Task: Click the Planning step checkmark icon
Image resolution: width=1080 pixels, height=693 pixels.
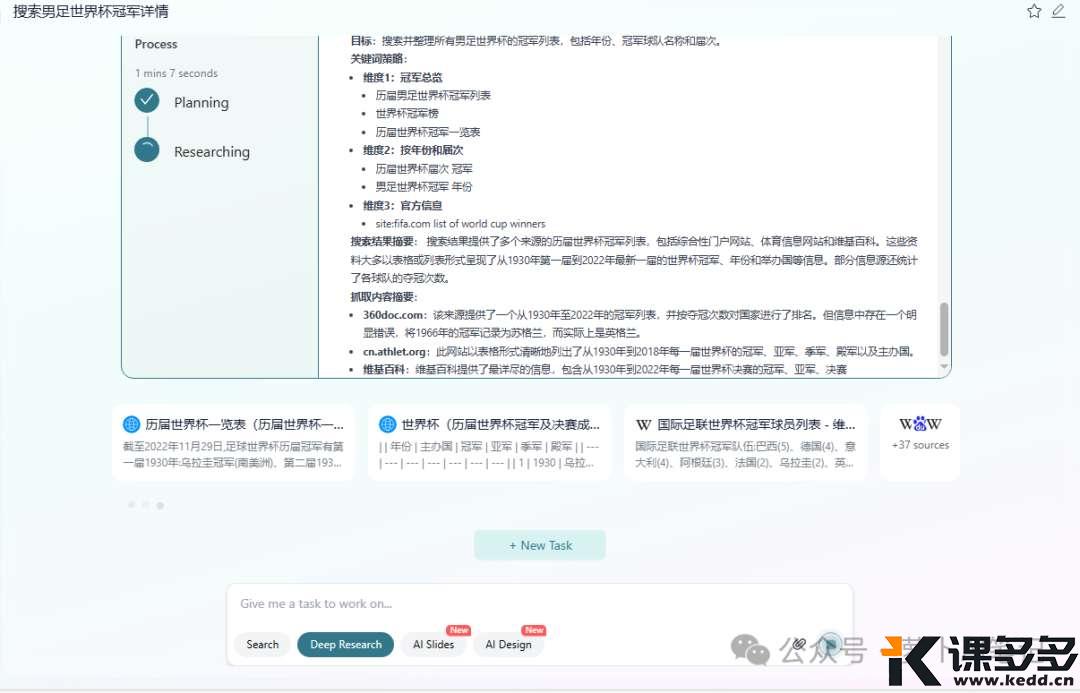Action: [x=147, y=101]
